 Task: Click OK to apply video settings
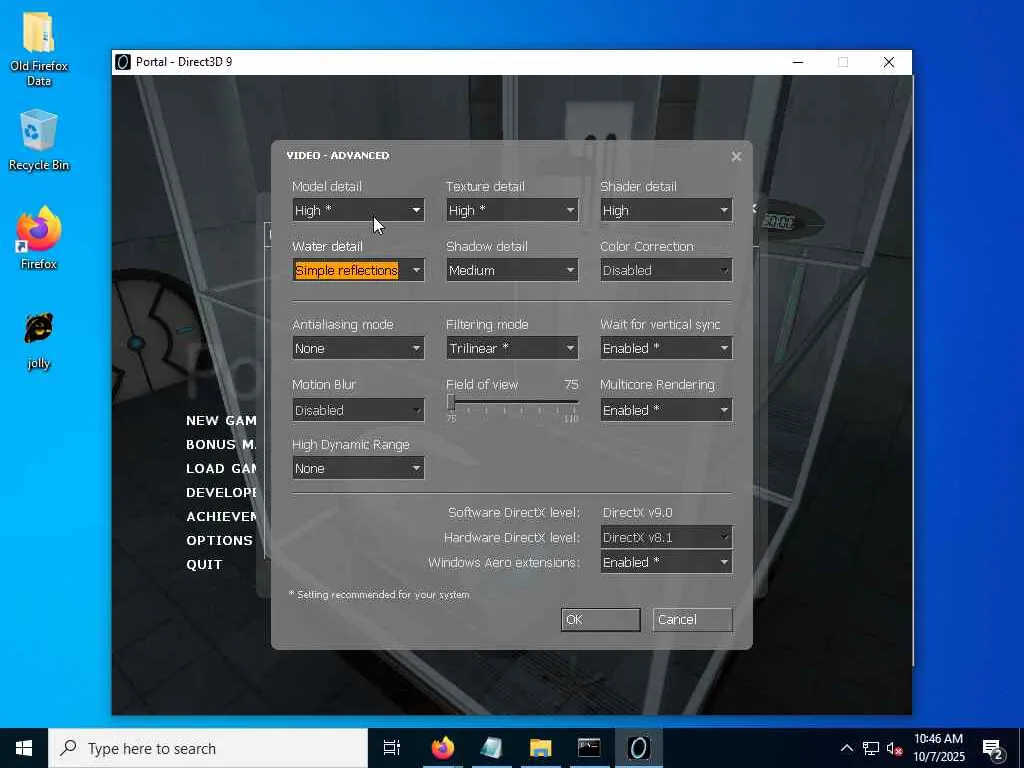[x=600, y=620]
